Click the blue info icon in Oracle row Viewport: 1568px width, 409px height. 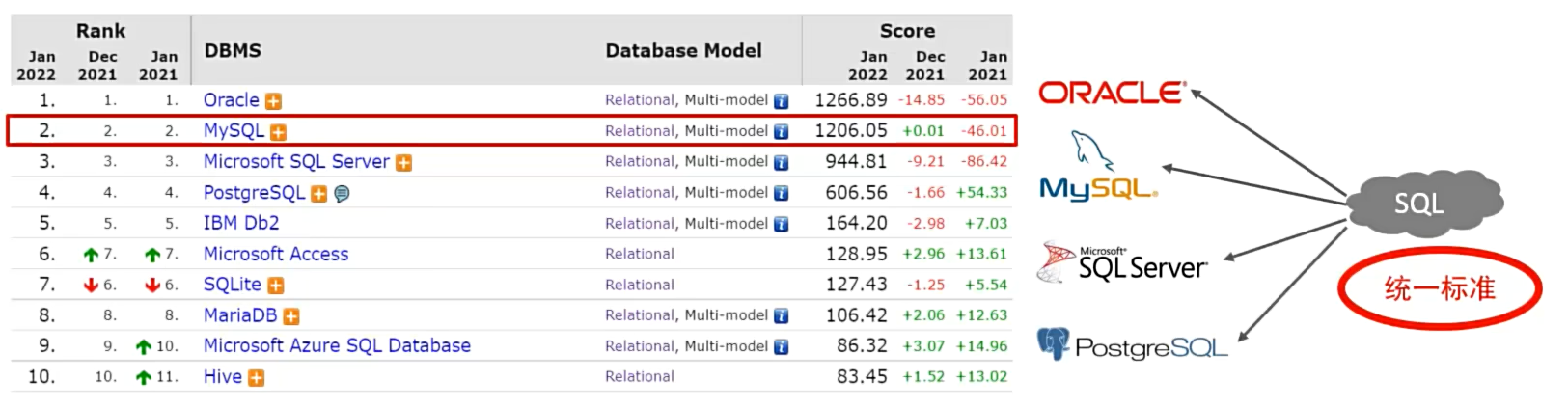(781, 101)
